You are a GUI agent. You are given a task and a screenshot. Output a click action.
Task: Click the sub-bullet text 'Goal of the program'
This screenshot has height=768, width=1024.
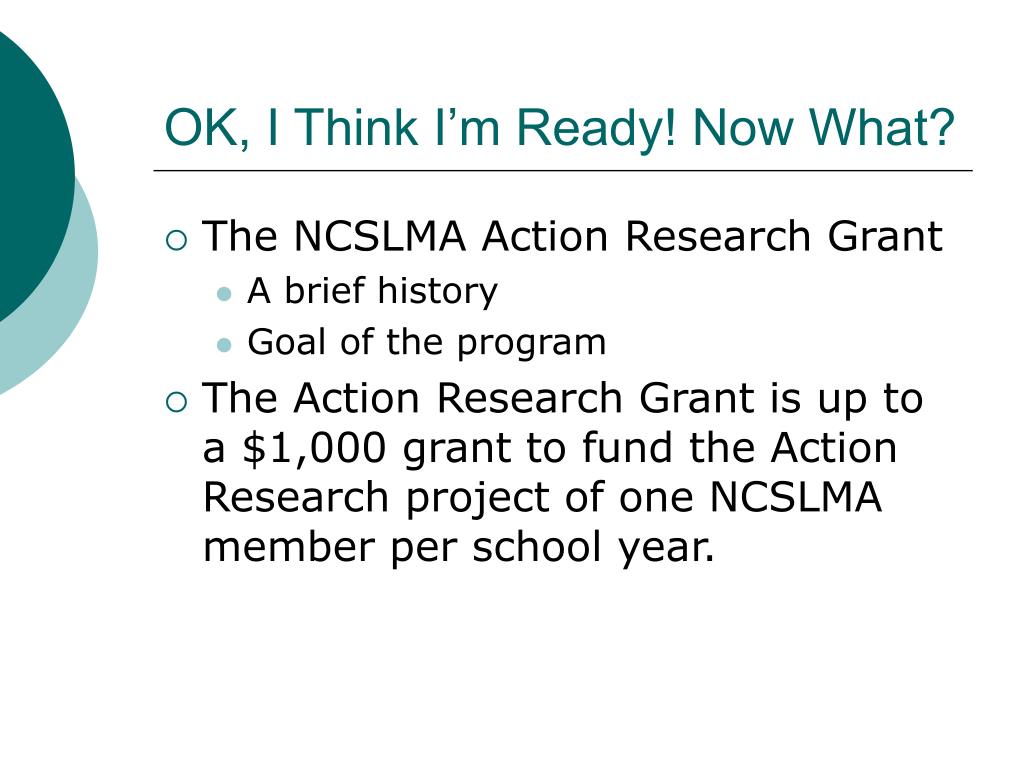click(x=426, y=343)
